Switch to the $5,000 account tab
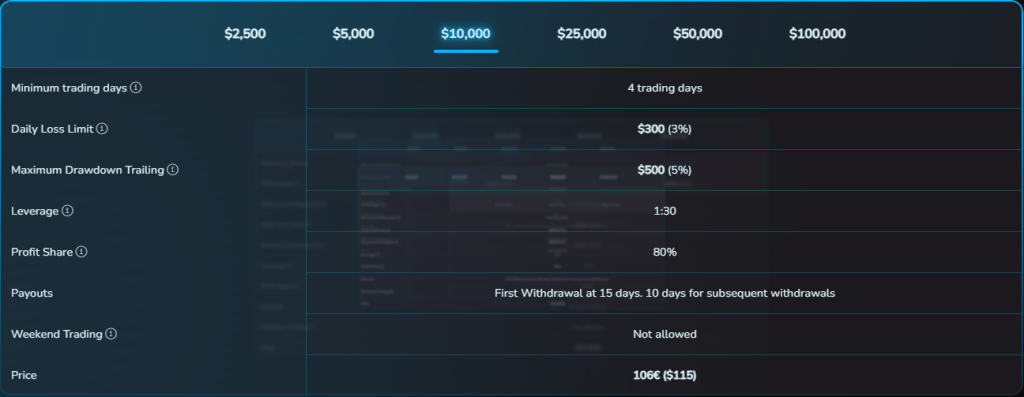 [353, 34]
